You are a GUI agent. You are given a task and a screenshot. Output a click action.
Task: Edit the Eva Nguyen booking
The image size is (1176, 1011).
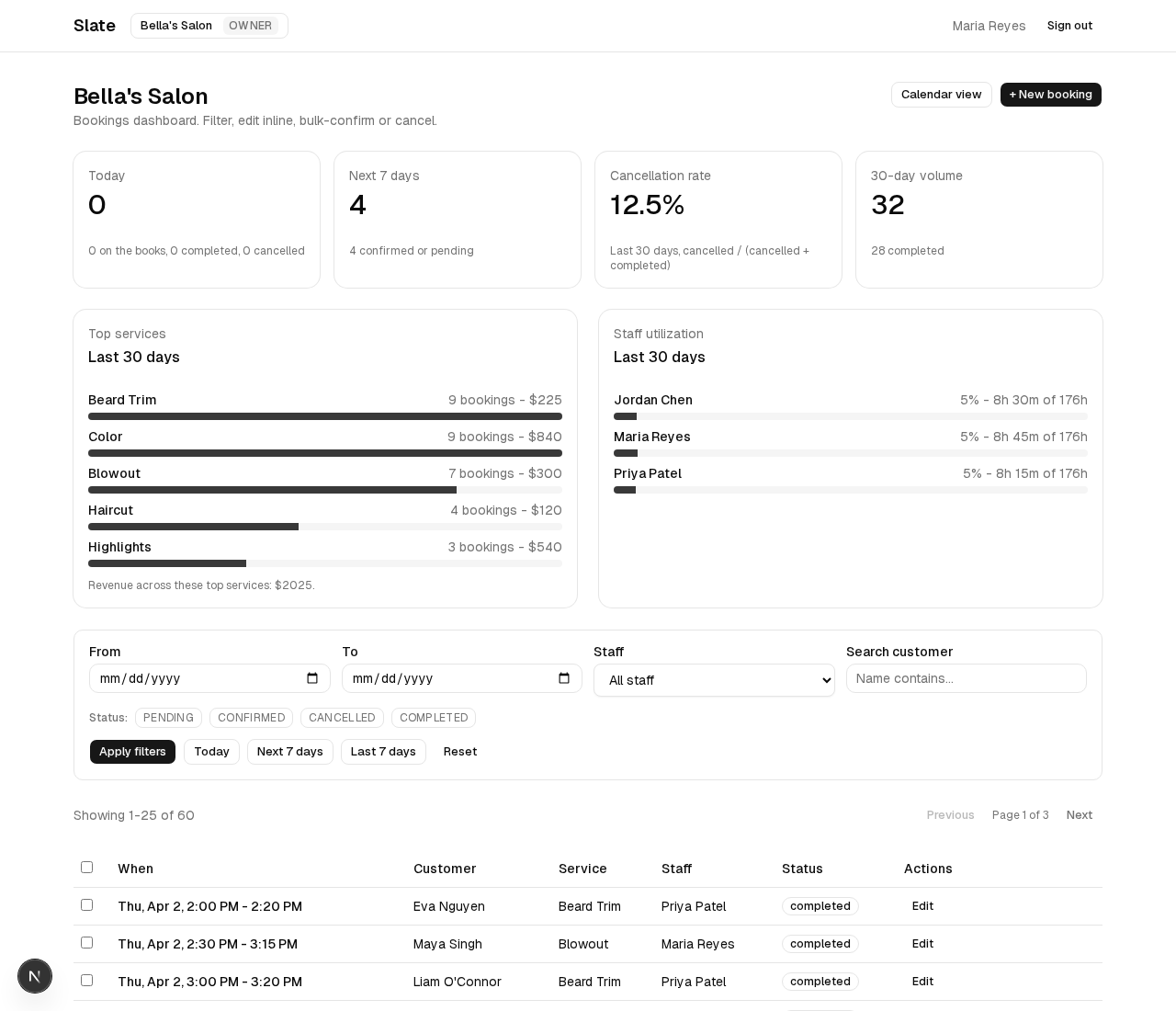[x=922, y=906]
